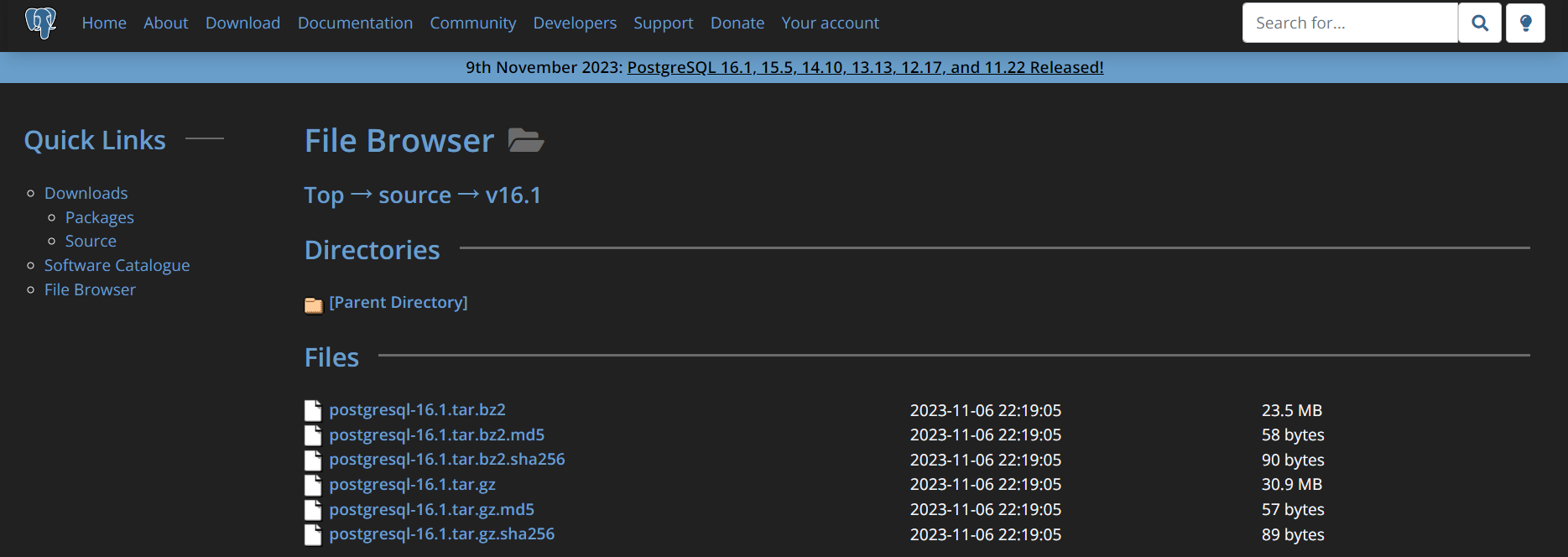The height and width of the screenshot is (557, 1568).
Task: Go to the Community page
Action: point(473,23)
